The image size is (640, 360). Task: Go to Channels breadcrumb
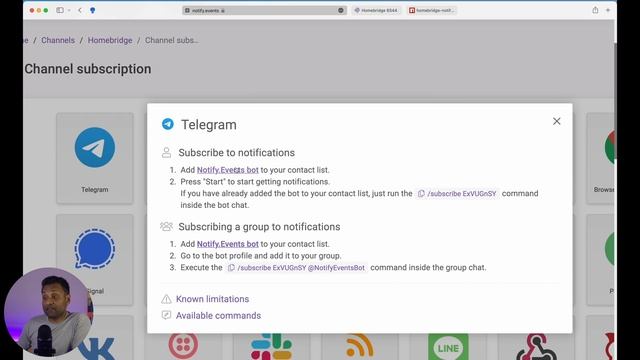(58, 40)
